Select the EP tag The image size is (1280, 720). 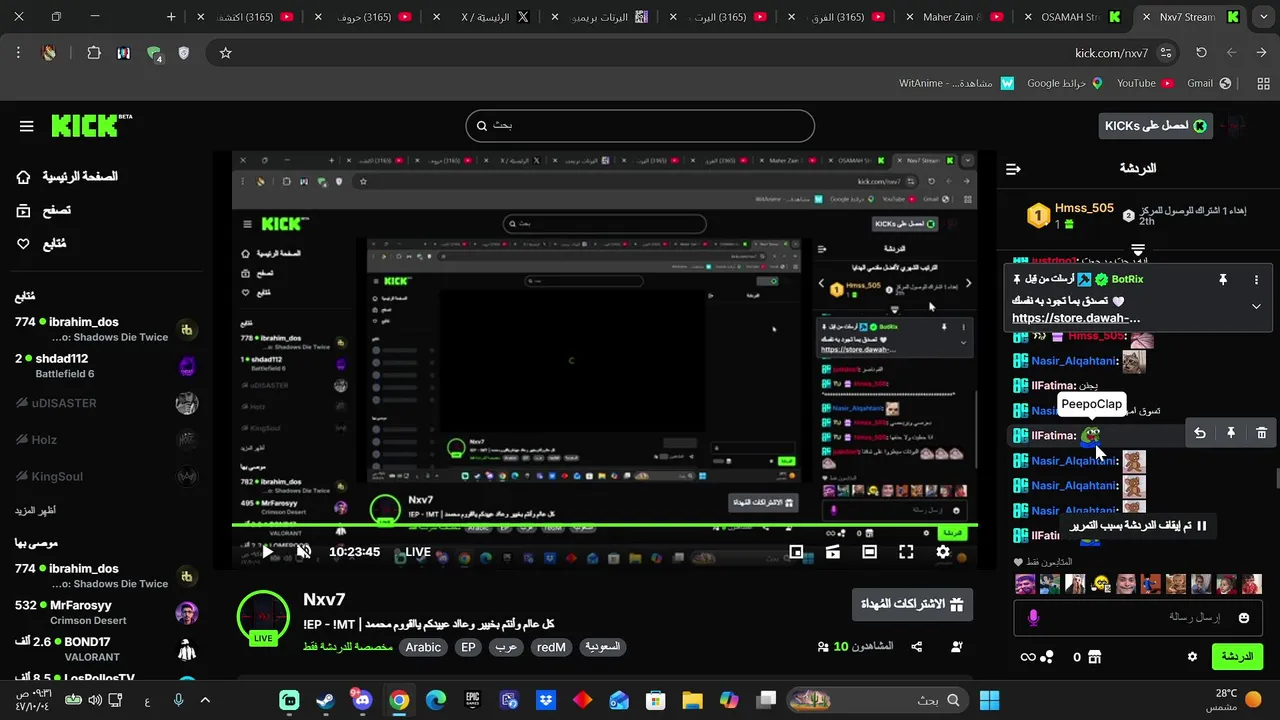click(x=468, y=647)
